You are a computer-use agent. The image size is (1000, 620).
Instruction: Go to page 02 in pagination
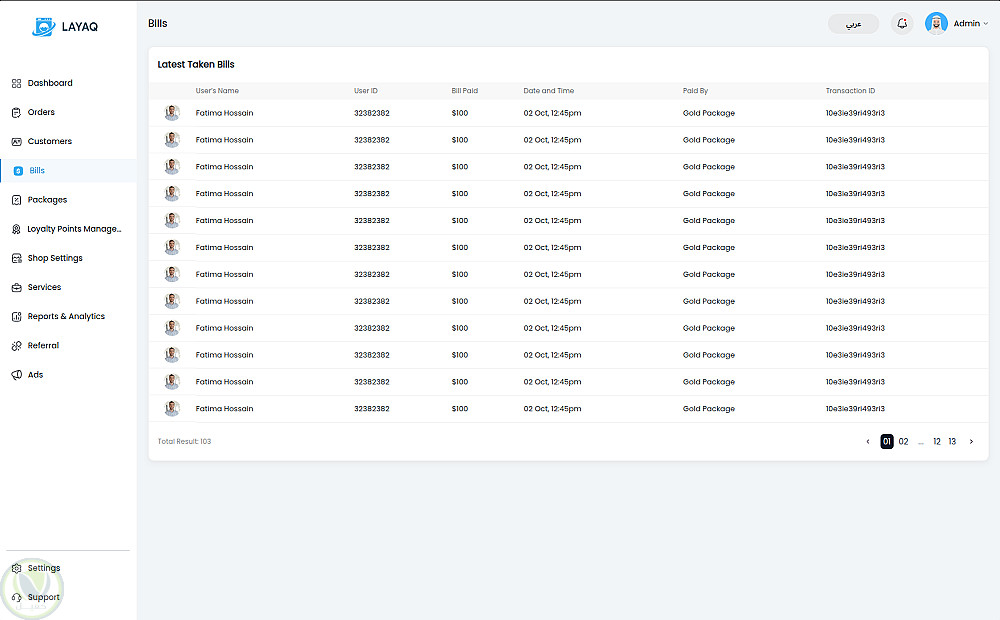(903, 441)
